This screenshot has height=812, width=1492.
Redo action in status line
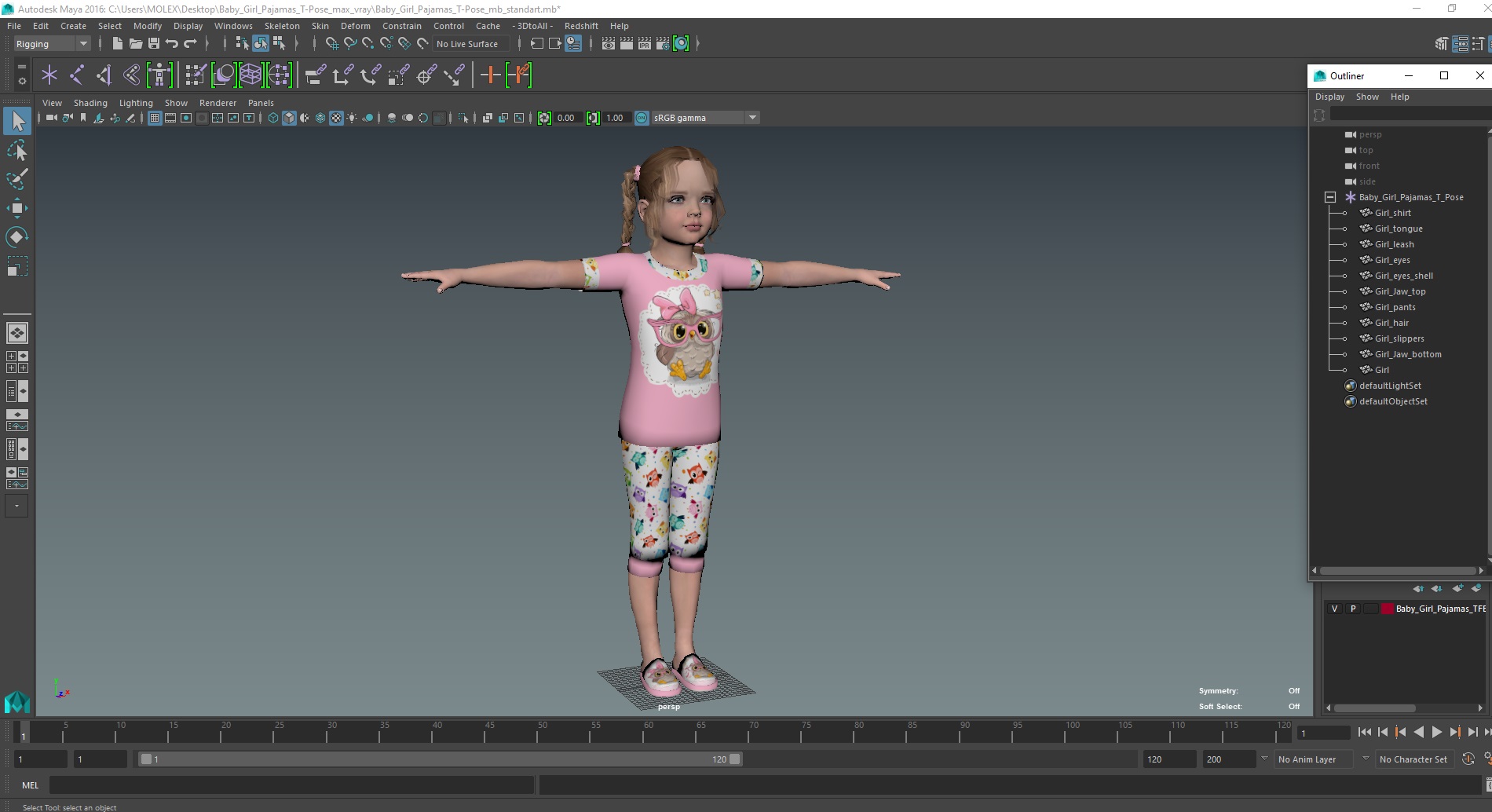[190, 44]
